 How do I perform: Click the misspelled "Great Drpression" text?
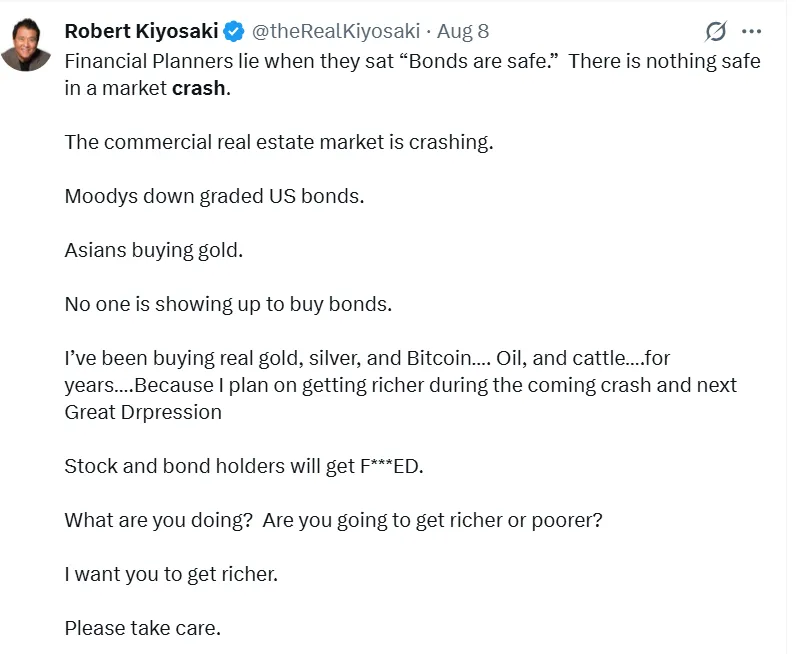coord(143,411)
